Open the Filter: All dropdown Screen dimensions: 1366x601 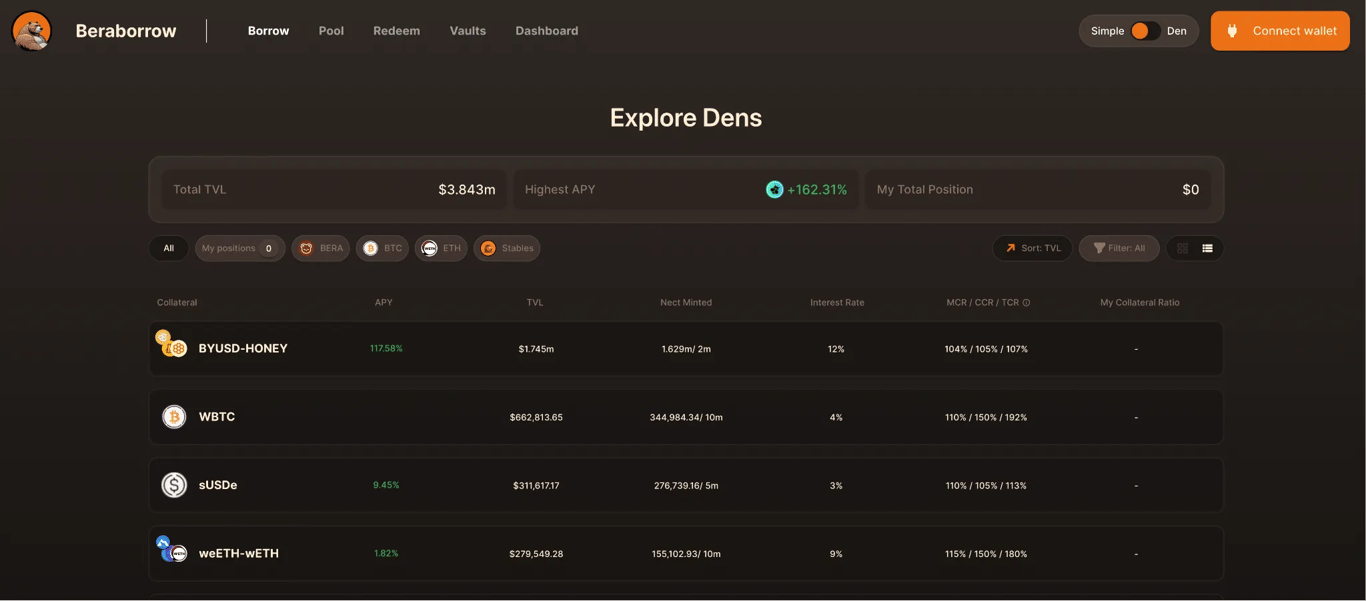(x=1119, y=248)
